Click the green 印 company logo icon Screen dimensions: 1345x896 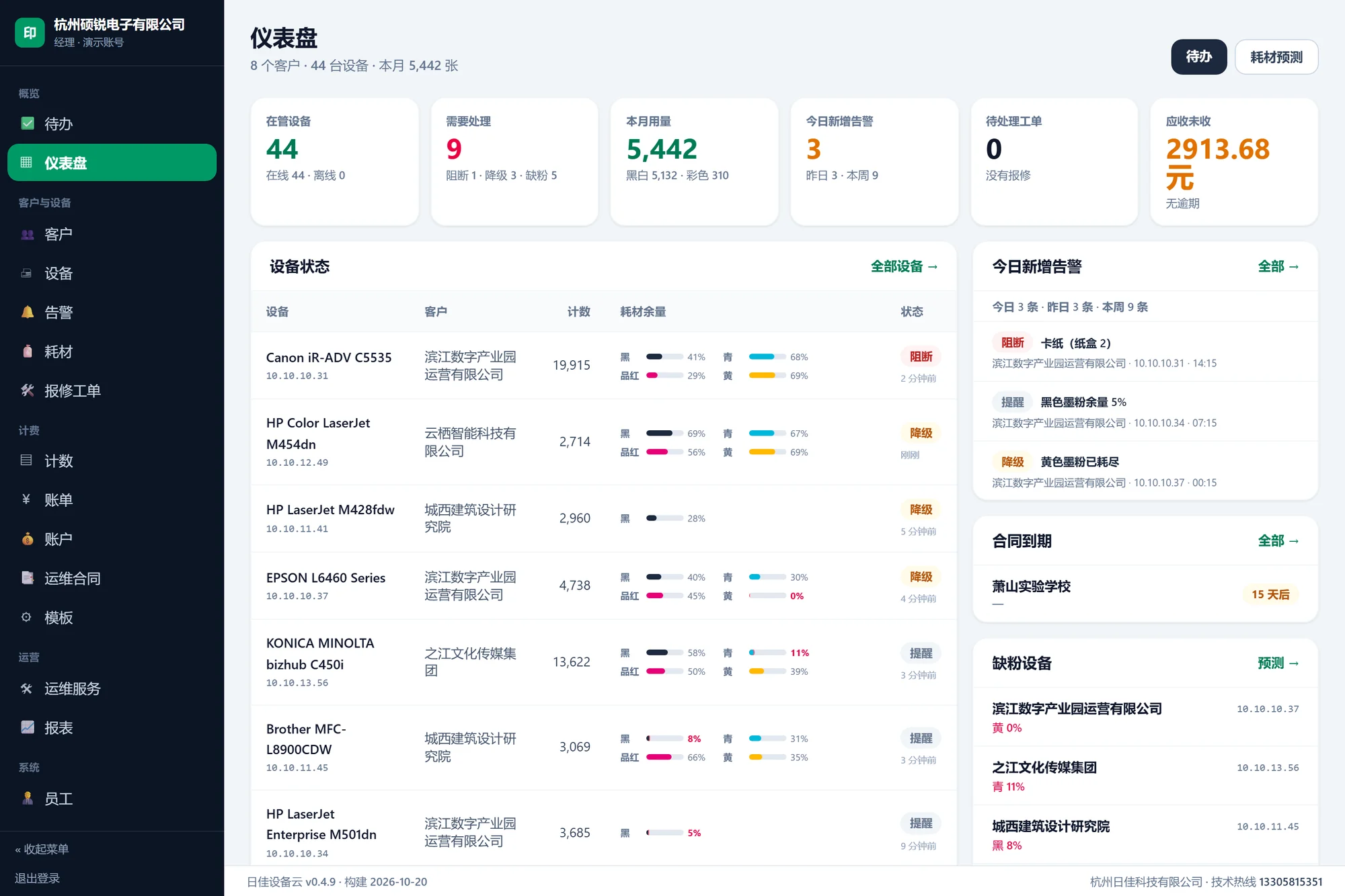click(30, 32)
